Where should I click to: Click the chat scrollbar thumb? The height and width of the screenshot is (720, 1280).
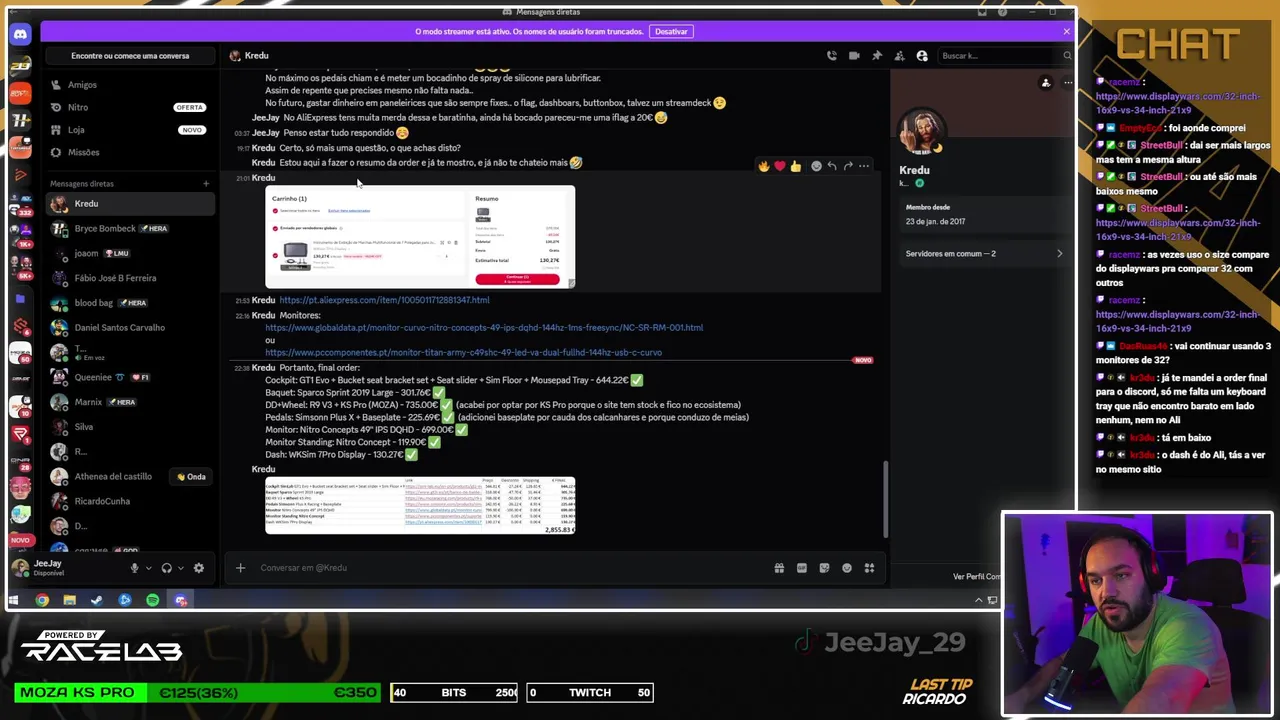point(885,500)
